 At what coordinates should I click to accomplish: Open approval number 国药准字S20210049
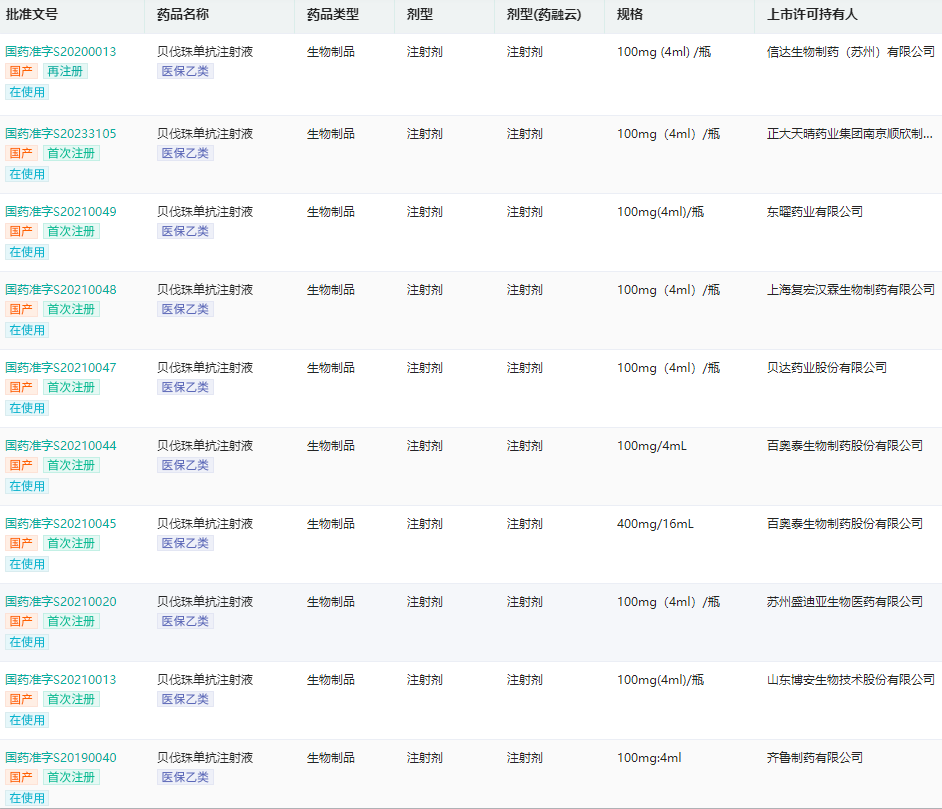(x=61, y=211)
